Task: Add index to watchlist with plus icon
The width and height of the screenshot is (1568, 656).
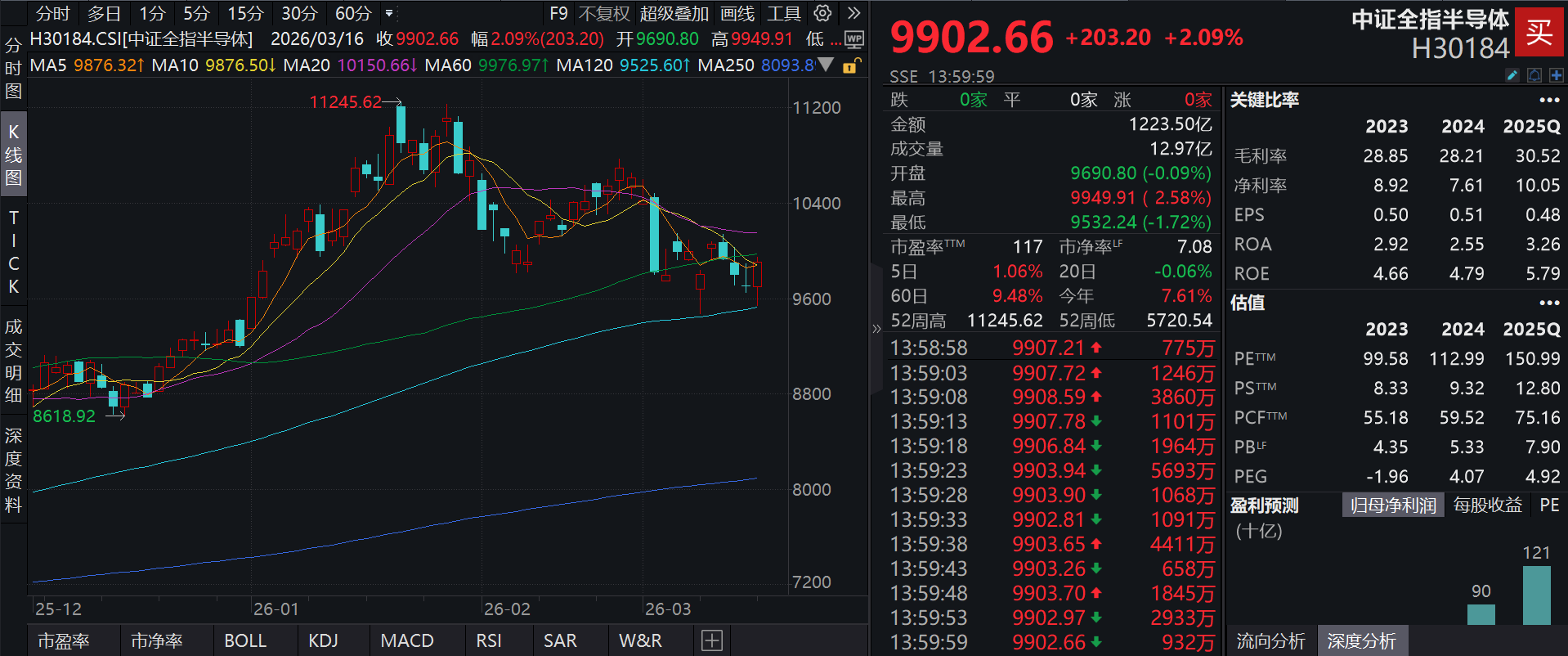Action: pos(1556,75)
